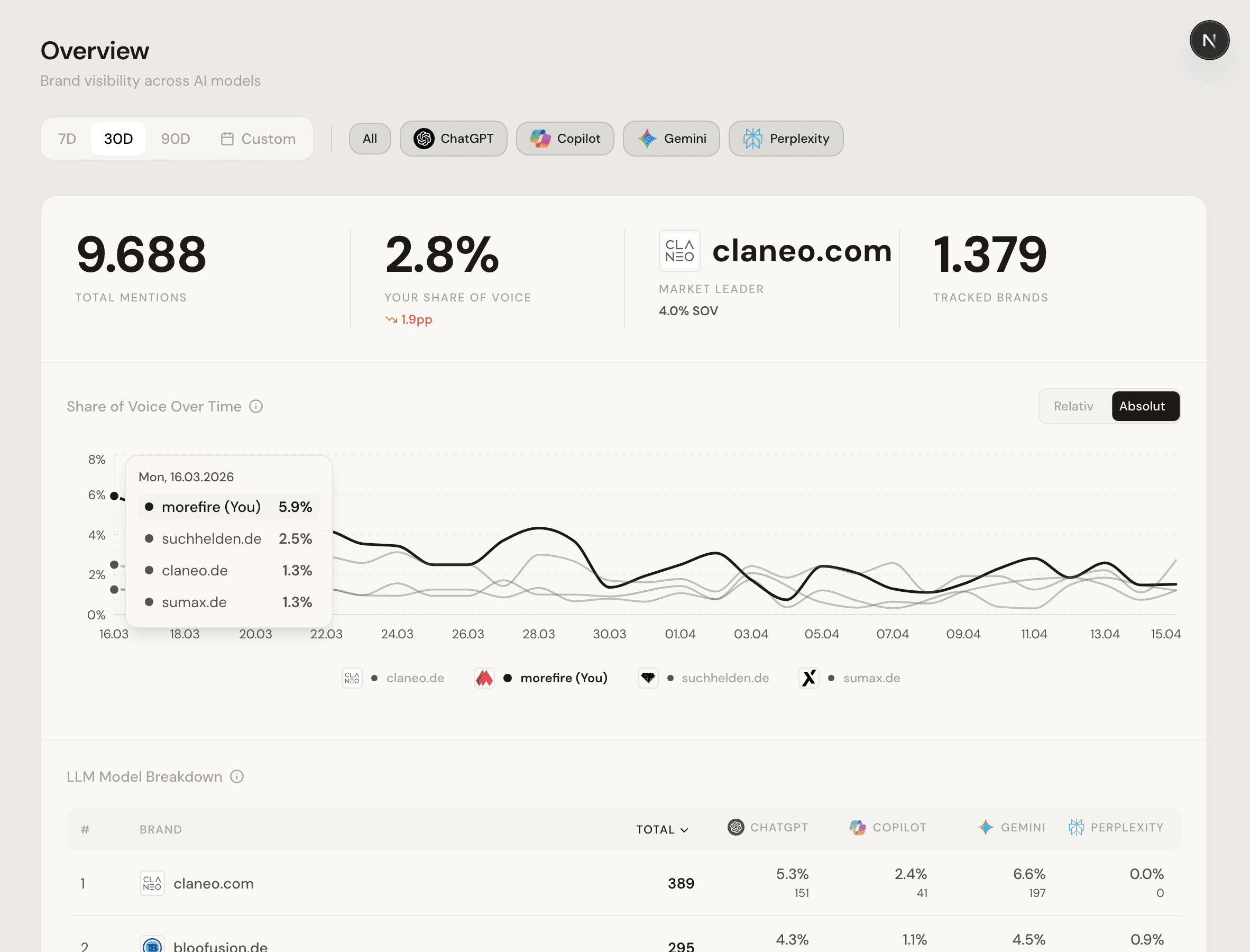Click the Copilot logo in filter chip
Image resolution: width=1250 pixels, height=952 pixels.
(540, 139)
